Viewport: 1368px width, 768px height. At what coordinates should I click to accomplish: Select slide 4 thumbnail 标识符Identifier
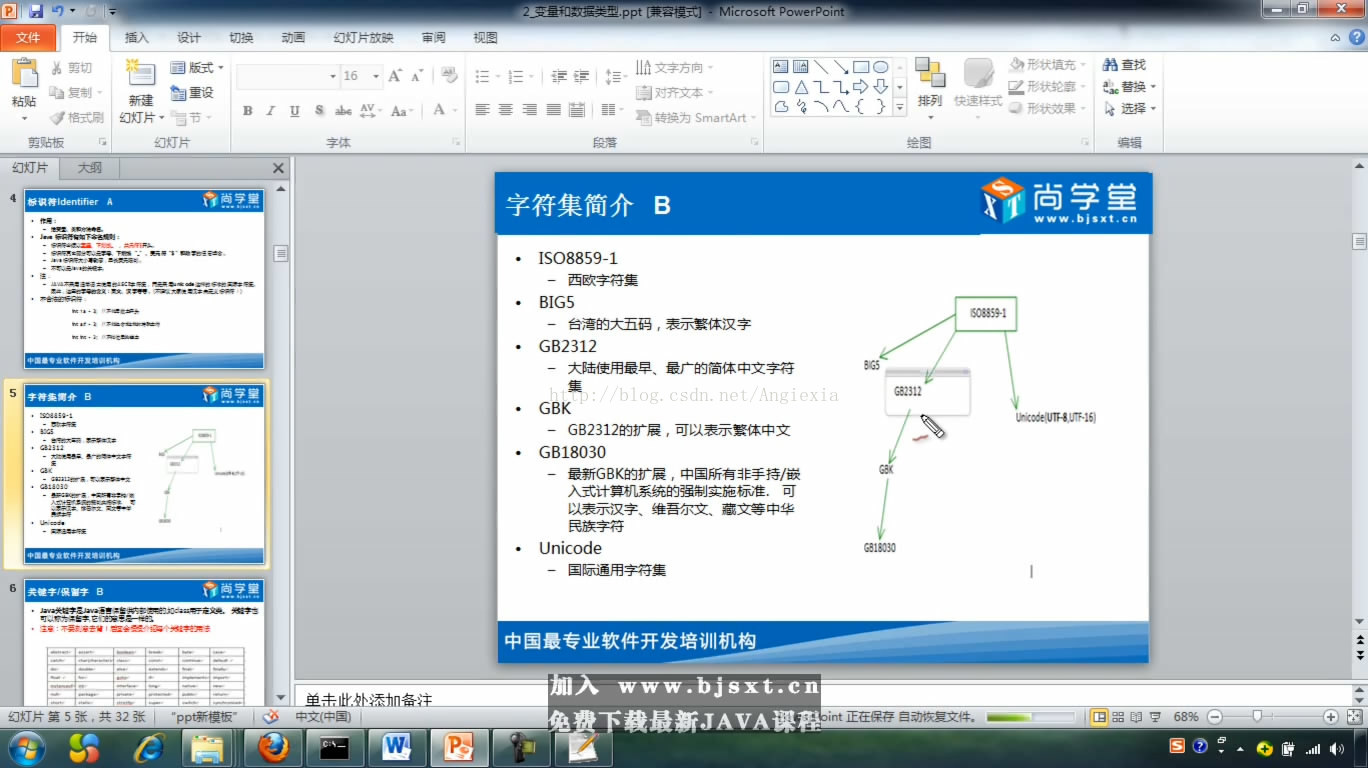tap(144, 279)
